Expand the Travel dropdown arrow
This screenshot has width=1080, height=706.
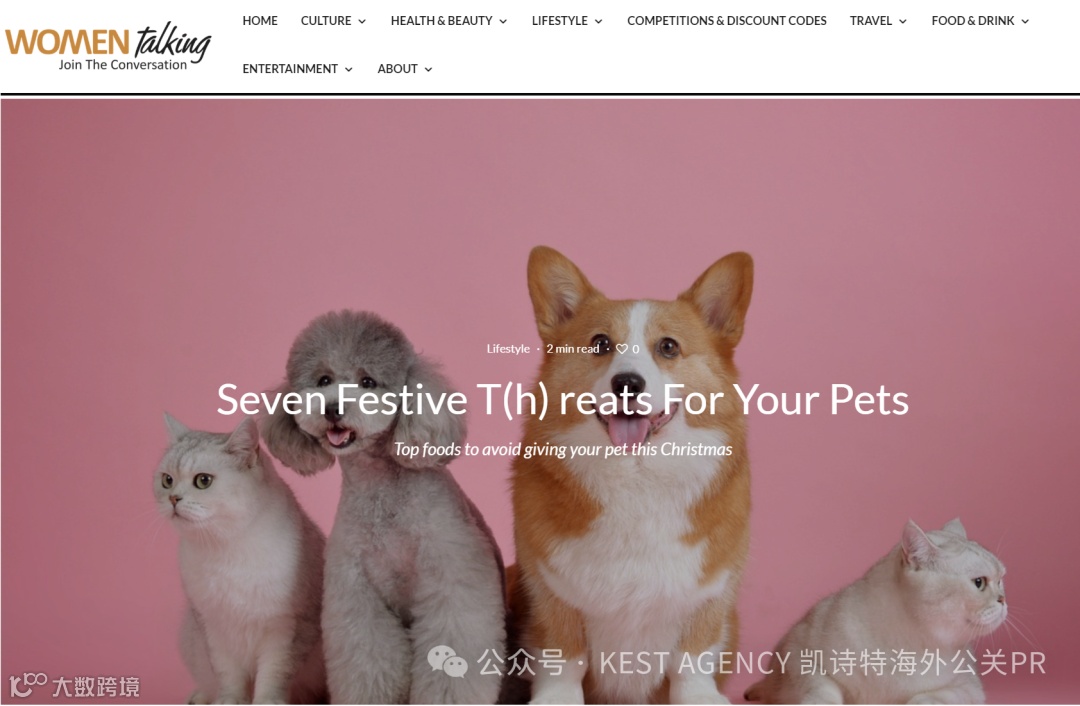[x=902, y=21]
